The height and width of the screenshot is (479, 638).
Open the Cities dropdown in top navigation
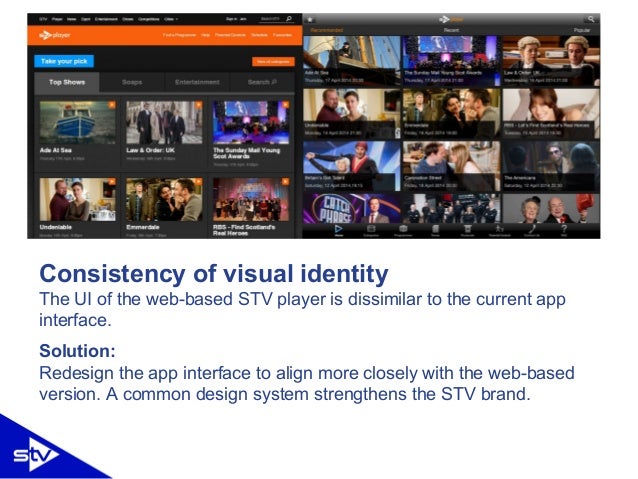pyautogui.click(x=171, y=19)
